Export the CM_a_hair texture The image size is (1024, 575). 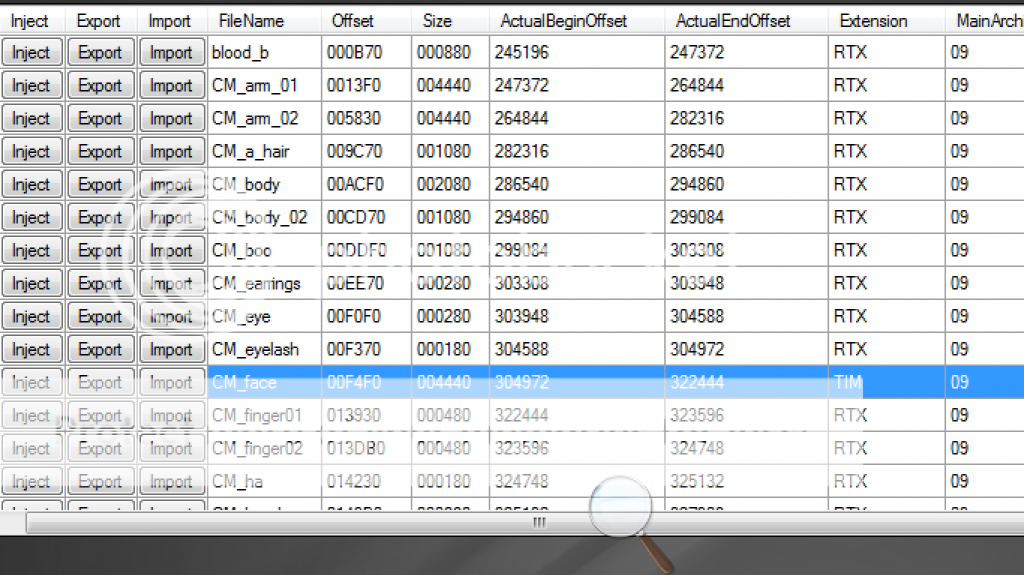[x=101, y=152]
